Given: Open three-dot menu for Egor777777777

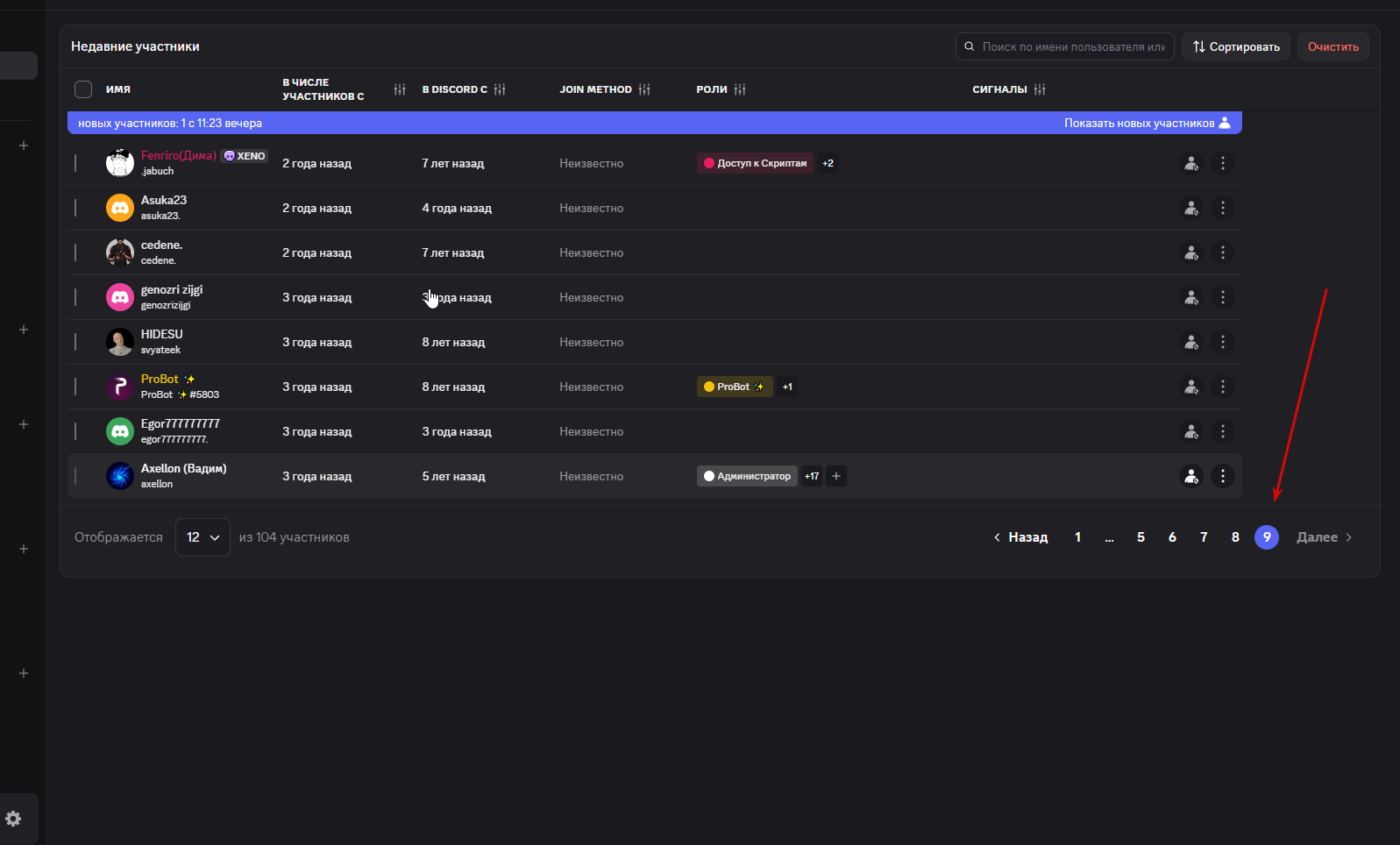Looking at the screenshot, I should (x=1223, y=431).
